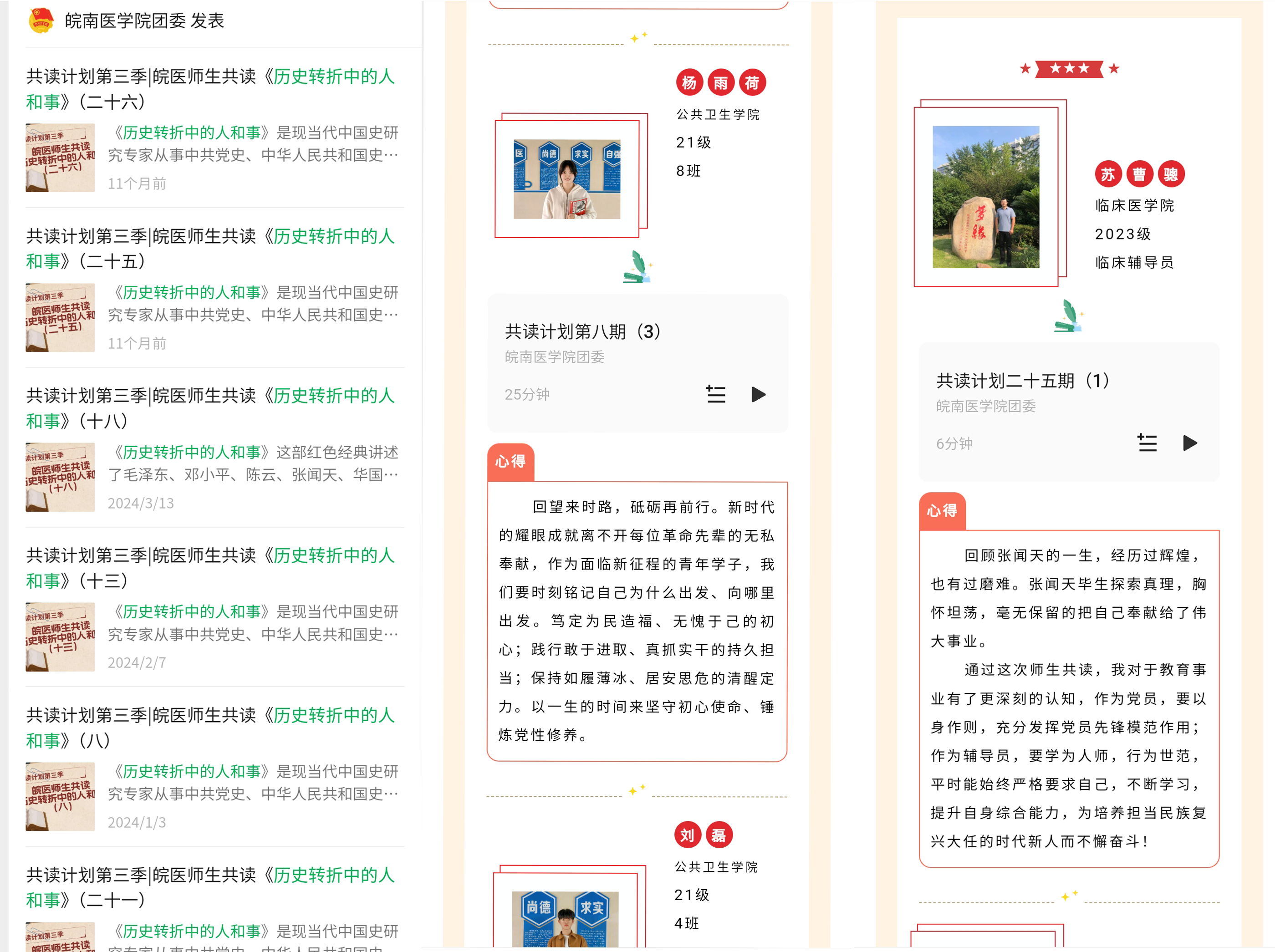The image size is (1275, 952).
Task: Open playlist icon for 共读计划二十五期（1）
Action: tap(1147, 443)
